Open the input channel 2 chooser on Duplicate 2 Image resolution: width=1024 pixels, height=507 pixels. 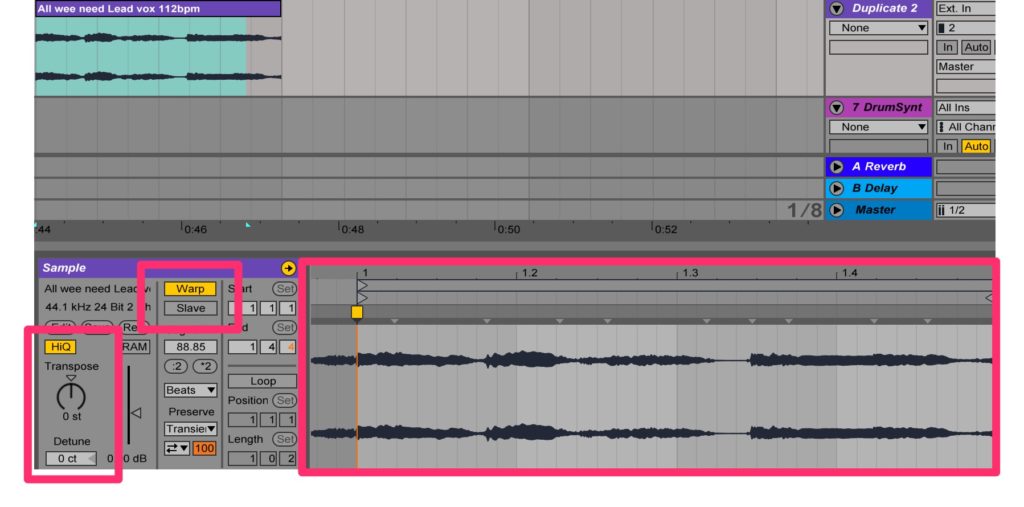[x=966, y=28]
